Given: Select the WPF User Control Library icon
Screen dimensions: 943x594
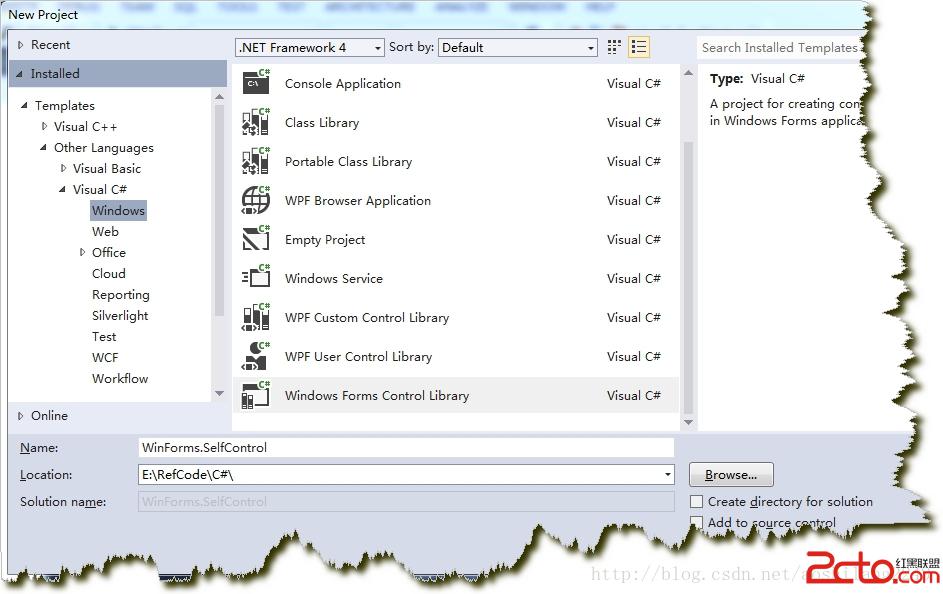Looking at the screenshot, I should click(x=256, y=356).
